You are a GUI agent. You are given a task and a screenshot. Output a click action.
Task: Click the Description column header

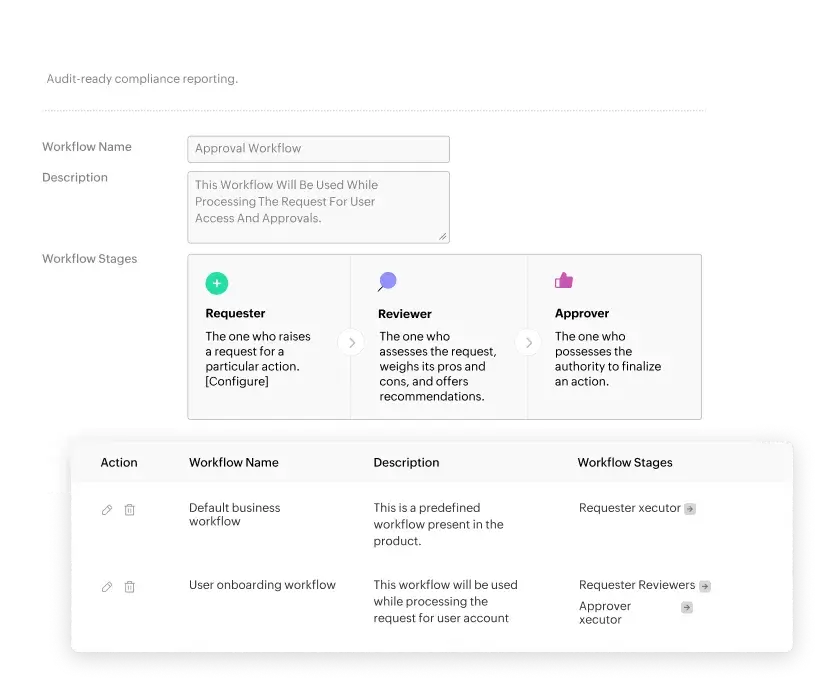click(406, 462)
